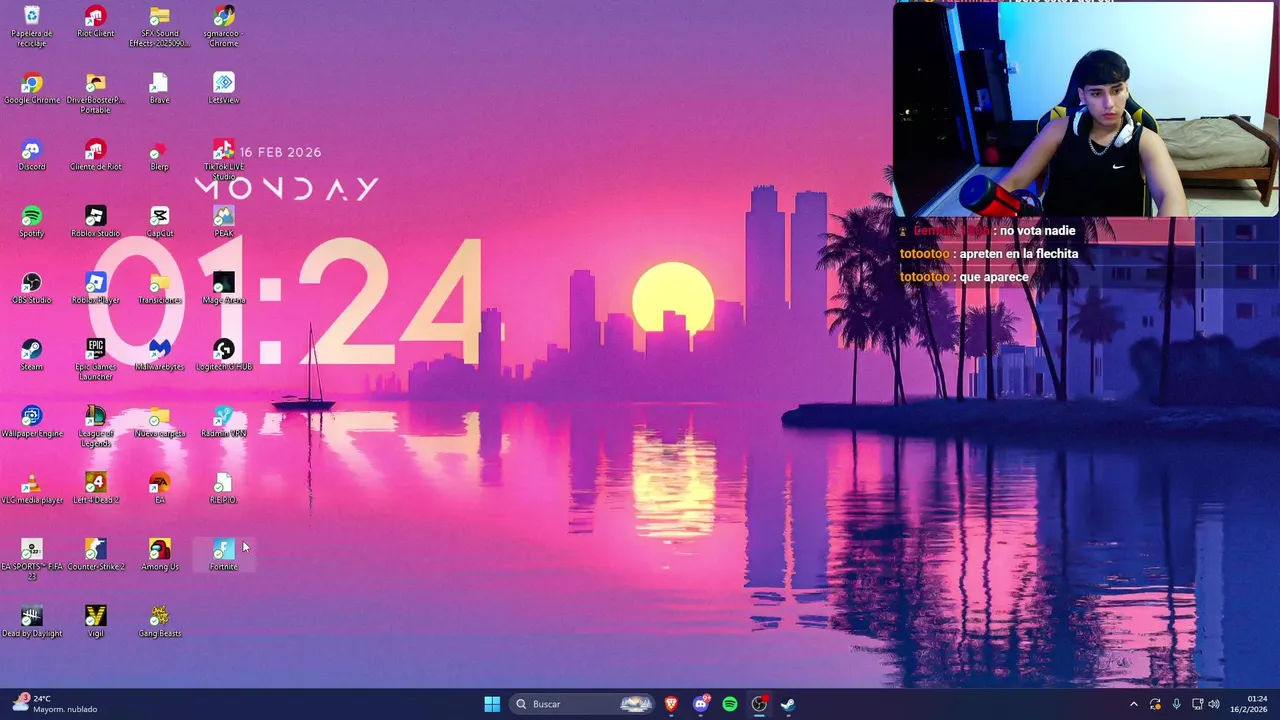The height and width of the screenshot is (720, 1280).
Task: Select the Brave desktop shortcut
Action: click(160, 89)
